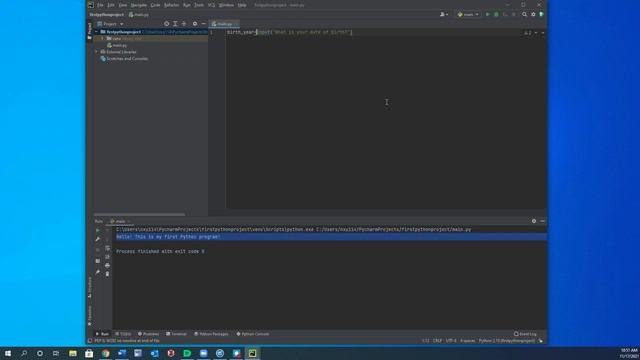Open the File menu
640x360 pixels.
(100, 5)
